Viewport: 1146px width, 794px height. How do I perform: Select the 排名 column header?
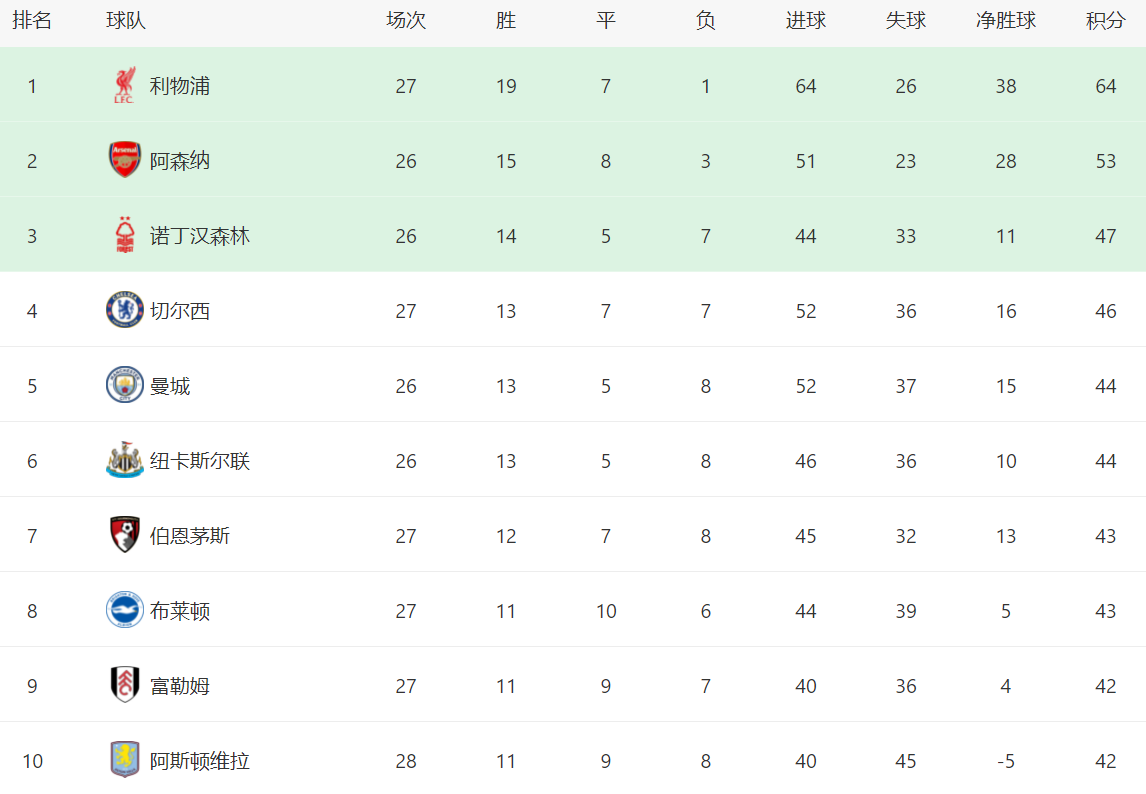pos(32,20)
